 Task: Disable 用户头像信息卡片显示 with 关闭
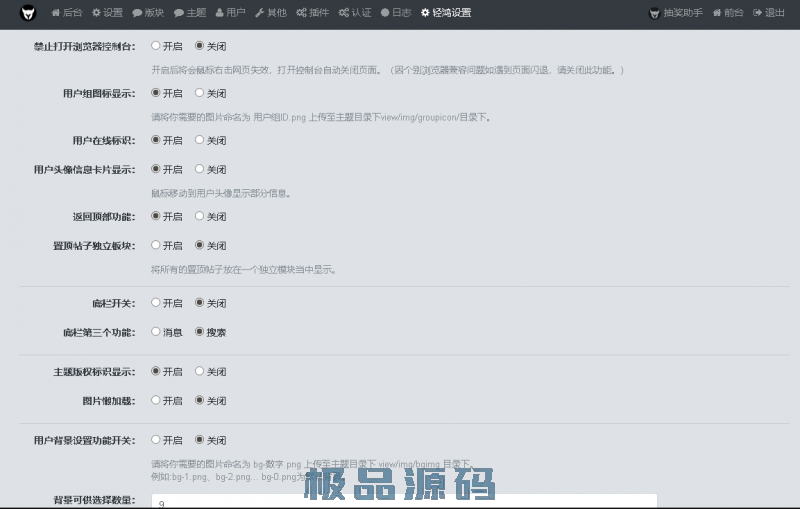point(199,169)
